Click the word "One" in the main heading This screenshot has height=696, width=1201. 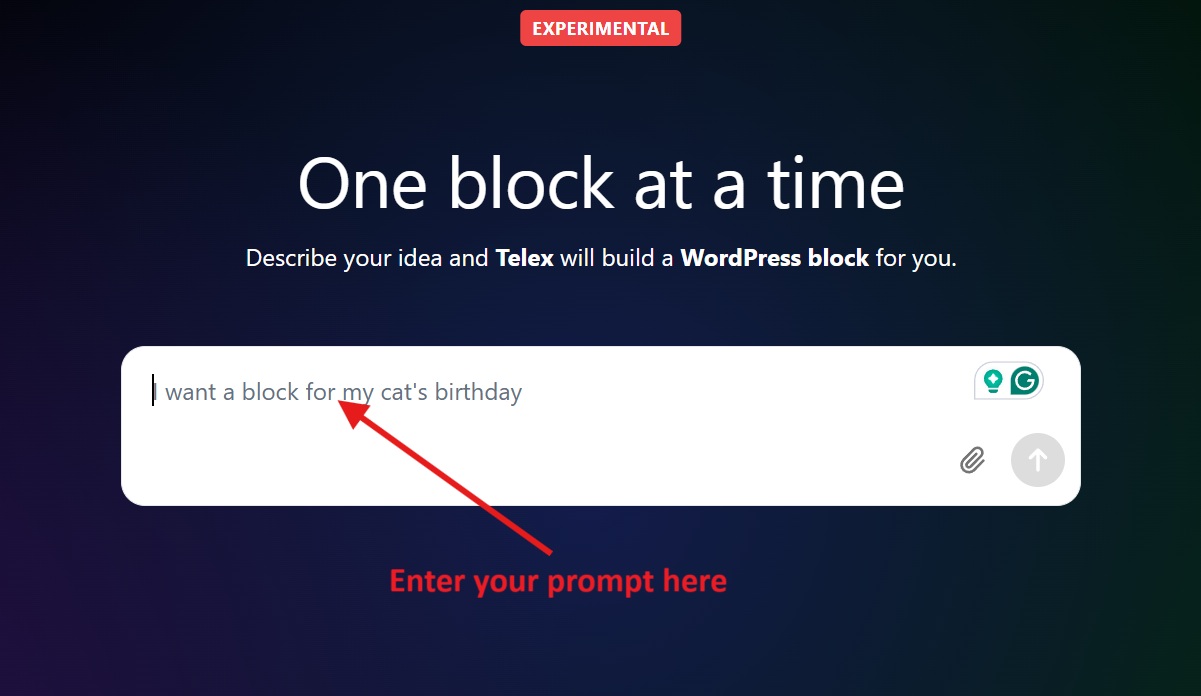(x=364, y=183)
